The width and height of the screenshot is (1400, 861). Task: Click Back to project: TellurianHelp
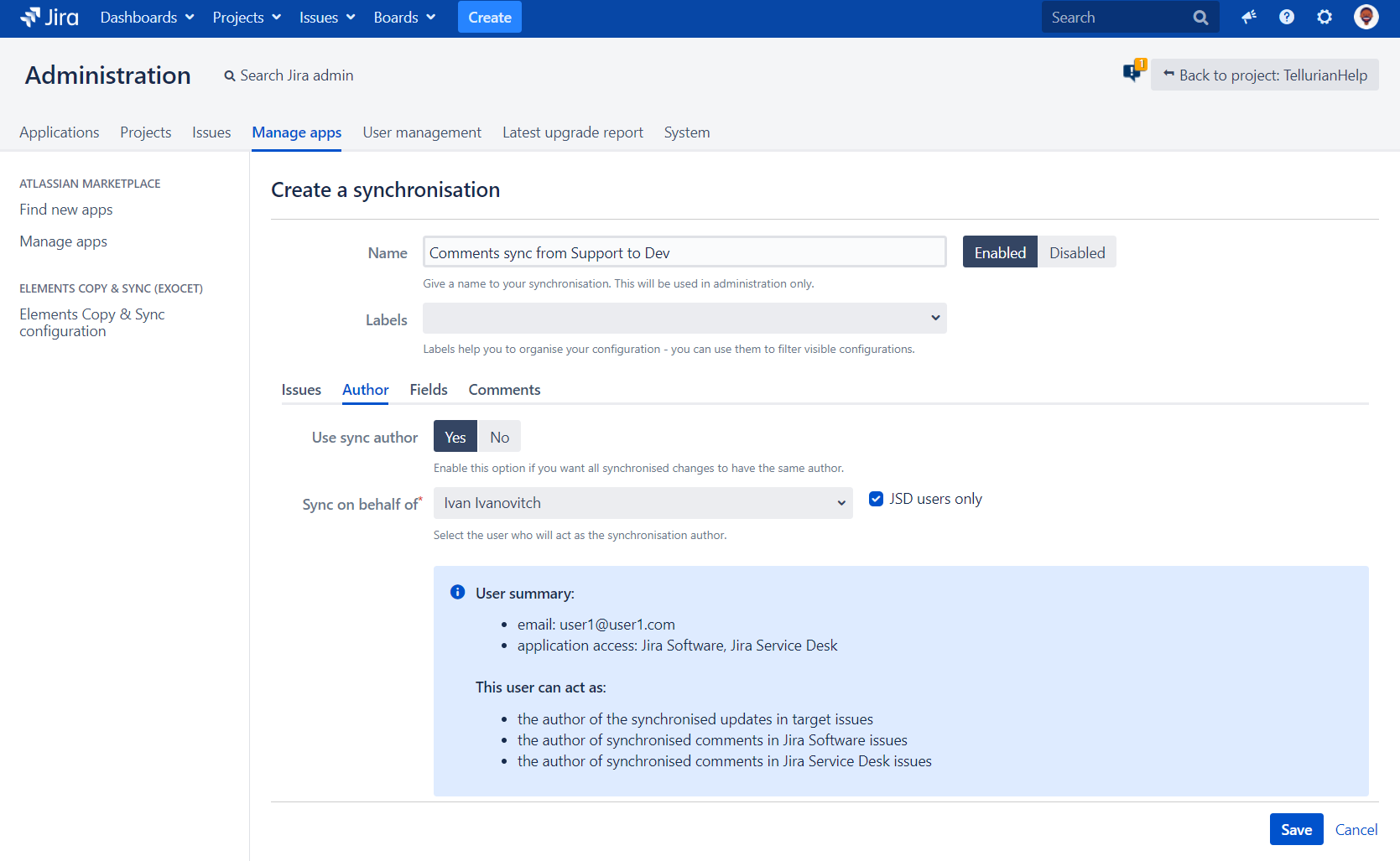(x=1264, y=75)
